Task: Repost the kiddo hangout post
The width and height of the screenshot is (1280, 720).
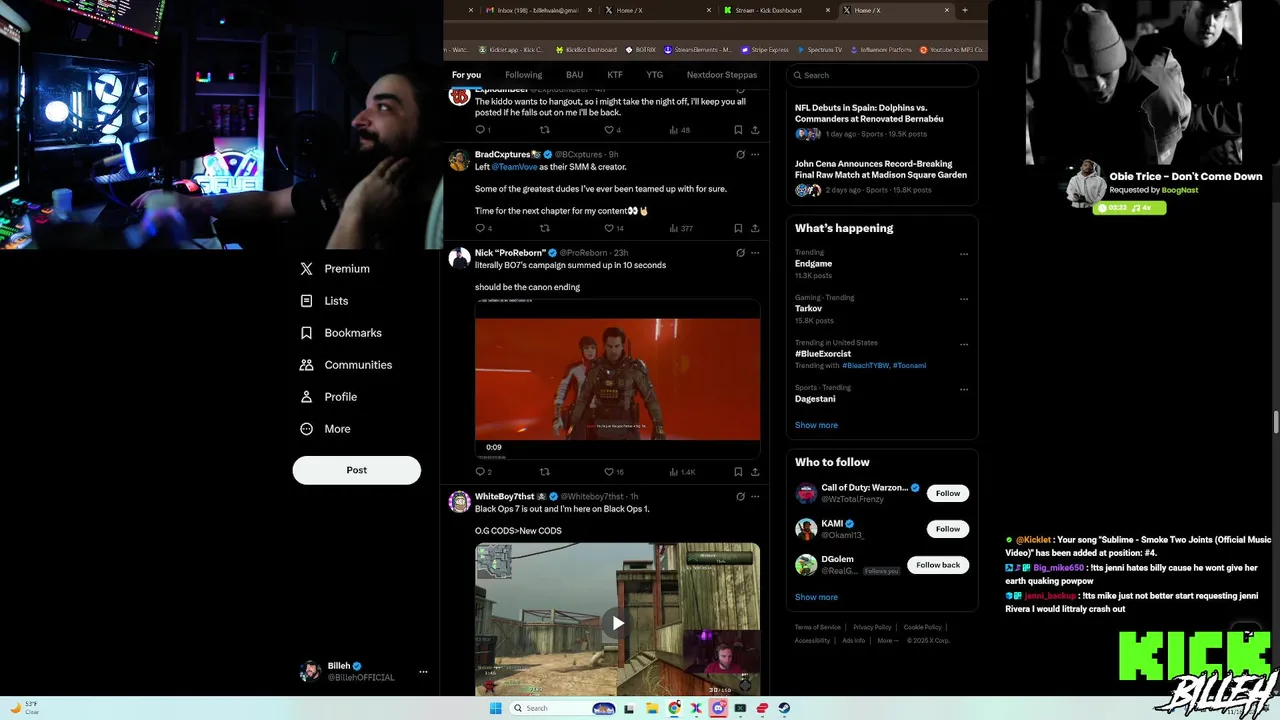Action: pos(545,130)
